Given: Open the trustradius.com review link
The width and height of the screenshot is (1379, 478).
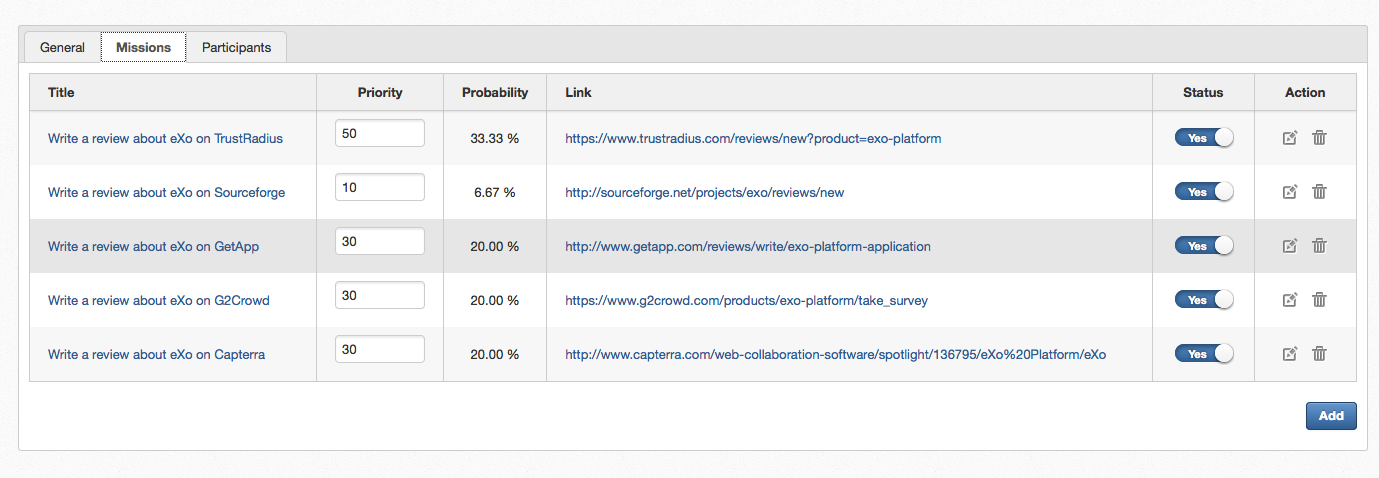Looking at the screenshot, I should coord(753,138).
